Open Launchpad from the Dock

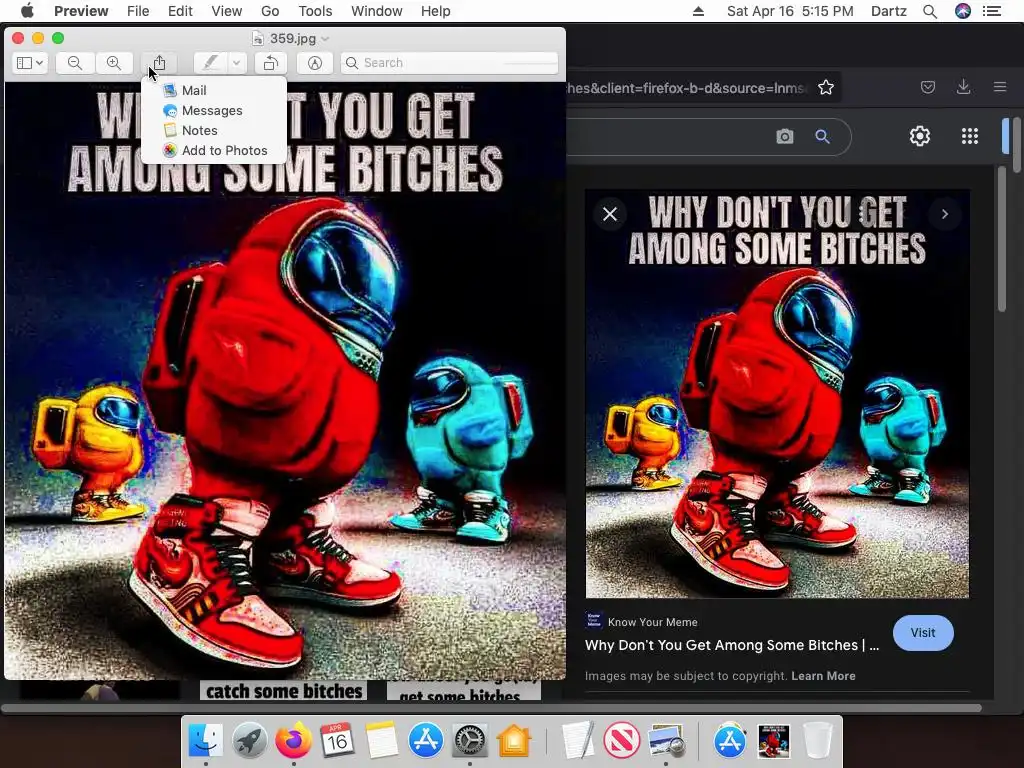[x=249, y=740]
